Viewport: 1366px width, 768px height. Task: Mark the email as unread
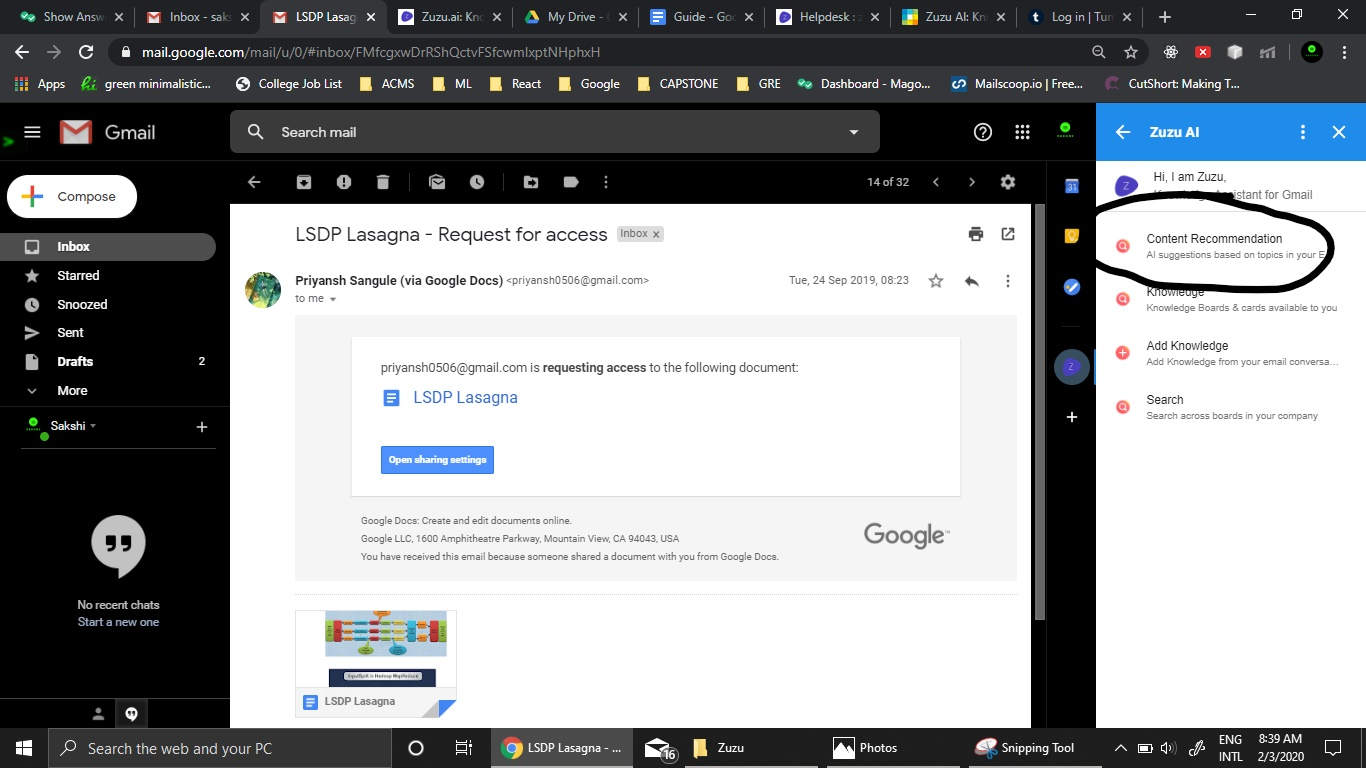pyautogui.click(x=437, y=182)
